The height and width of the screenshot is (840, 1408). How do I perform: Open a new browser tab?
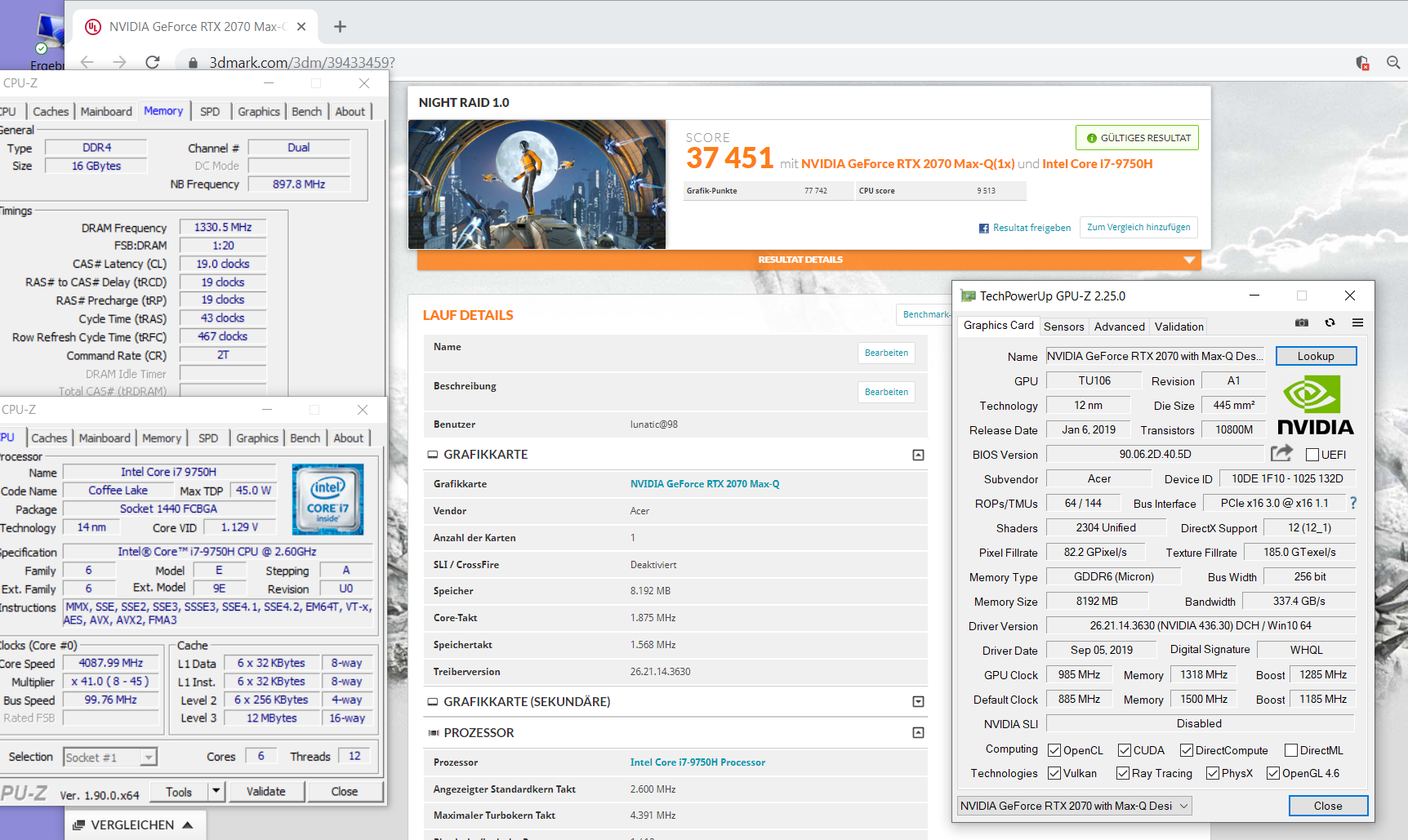click(340, 27)
